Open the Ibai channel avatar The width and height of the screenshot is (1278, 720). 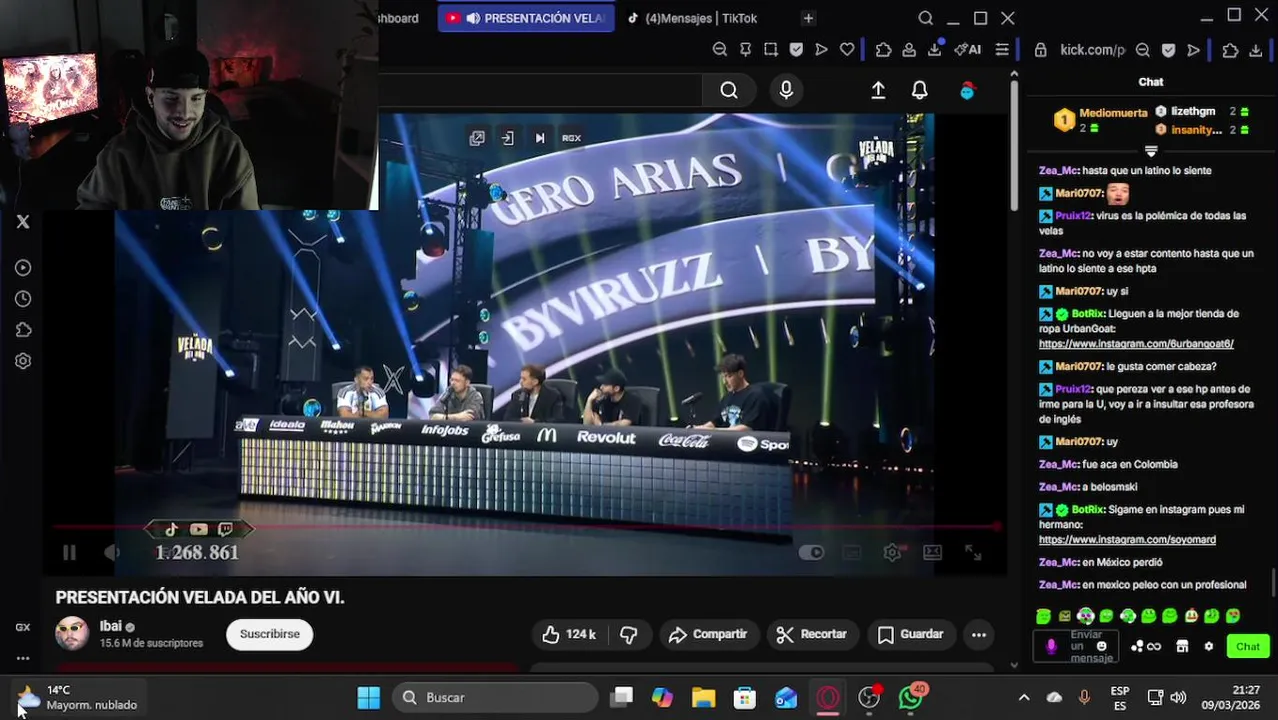point(72,634)
